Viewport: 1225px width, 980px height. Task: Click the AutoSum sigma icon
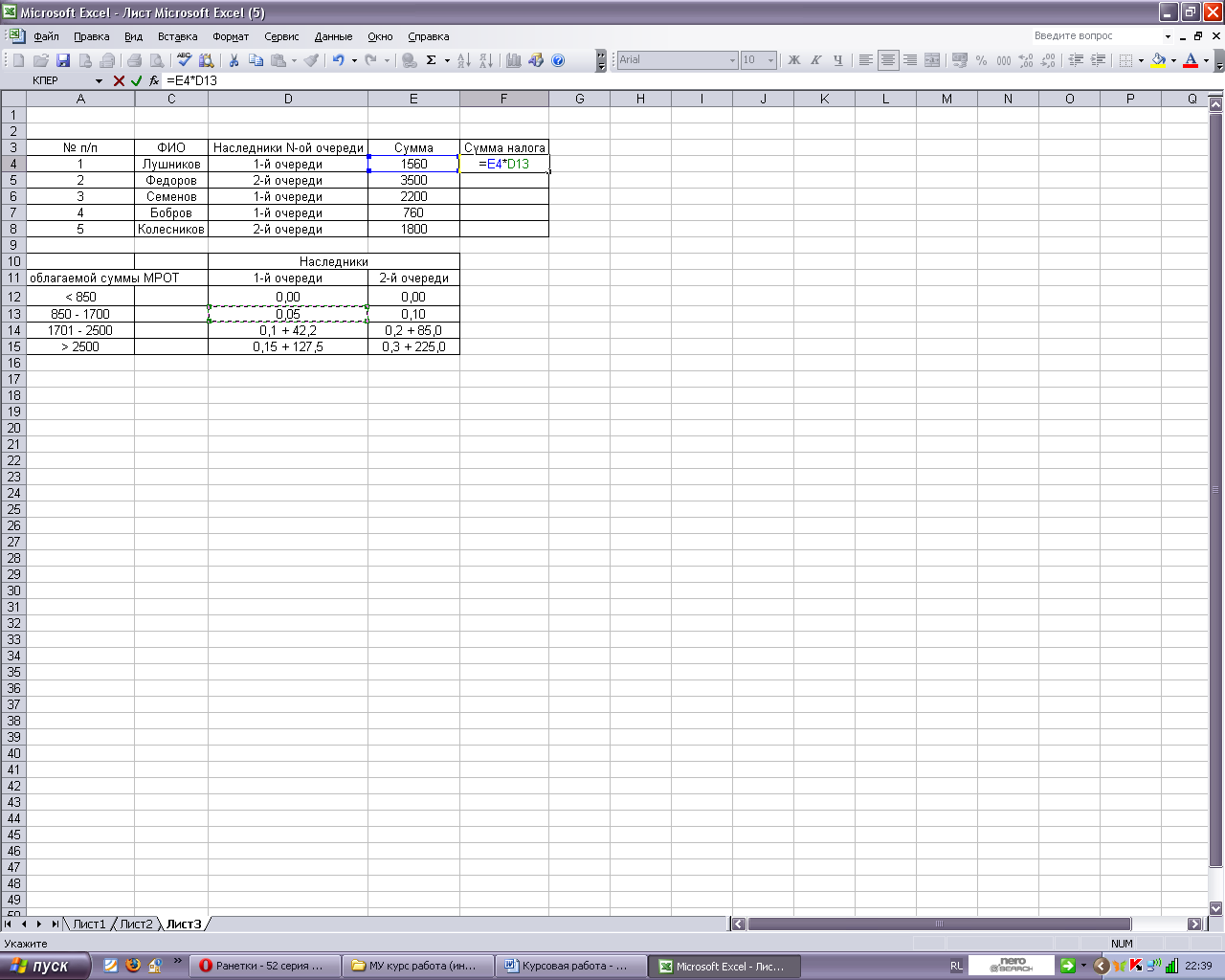[x=432, y=60]
